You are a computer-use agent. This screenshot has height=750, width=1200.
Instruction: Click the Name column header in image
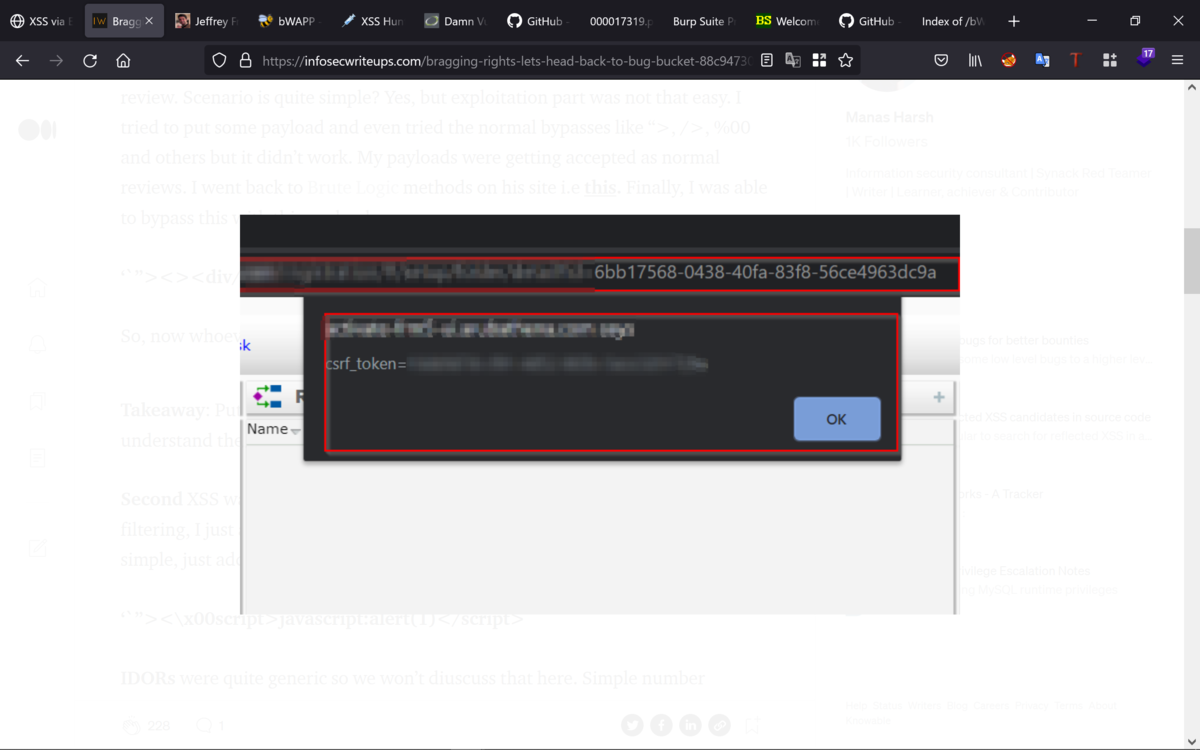(268, 429)
